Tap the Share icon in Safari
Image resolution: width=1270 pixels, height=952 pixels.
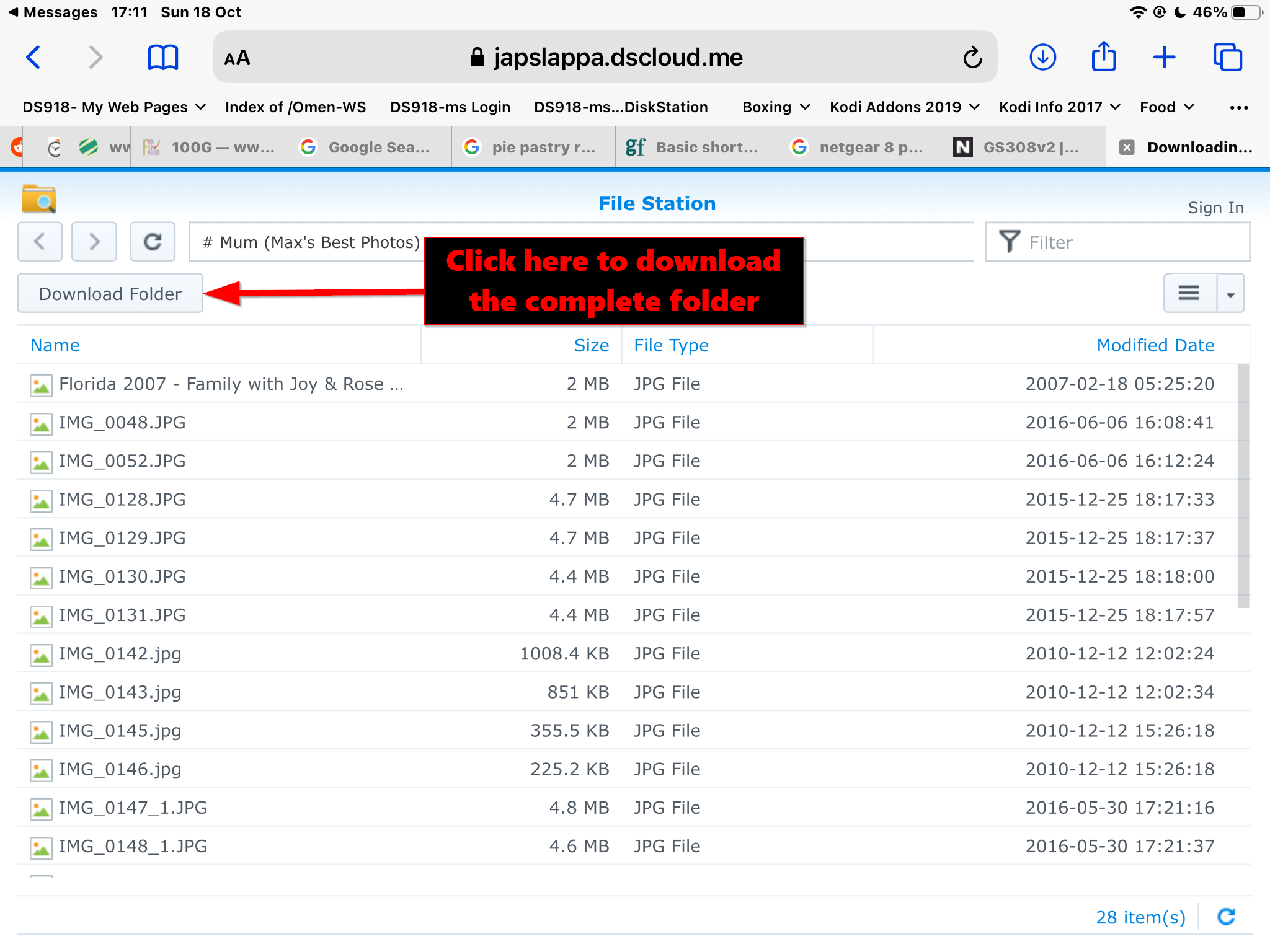click(1104, 56)
